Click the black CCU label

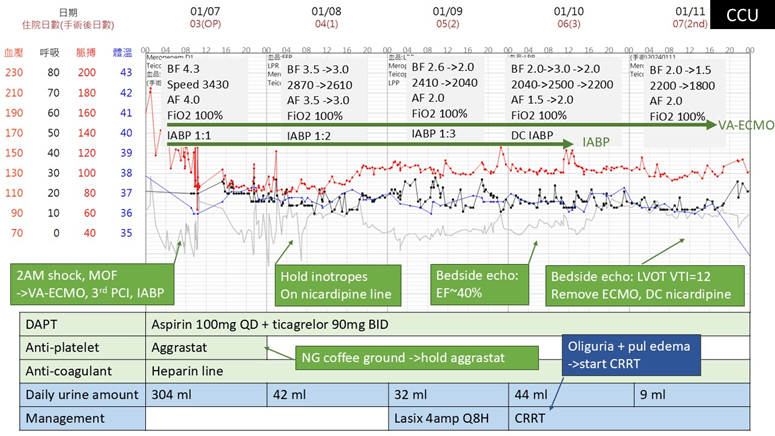pos(741,15)
